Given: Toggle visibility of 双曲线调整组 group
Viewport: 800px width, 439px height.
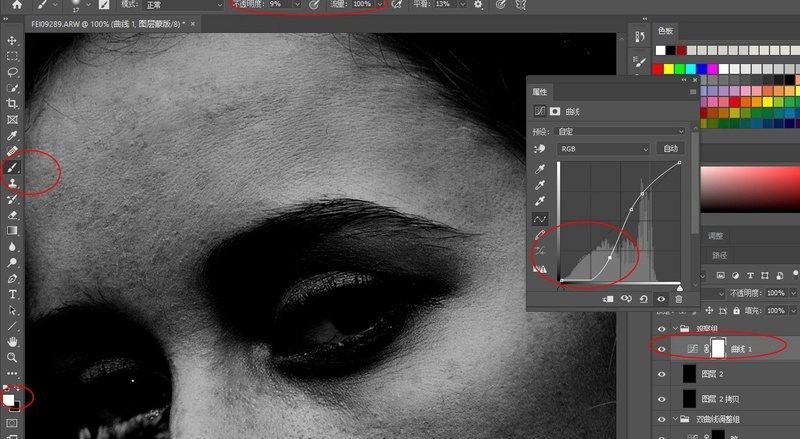Looking at the screenshot, I should pos(662,419).
